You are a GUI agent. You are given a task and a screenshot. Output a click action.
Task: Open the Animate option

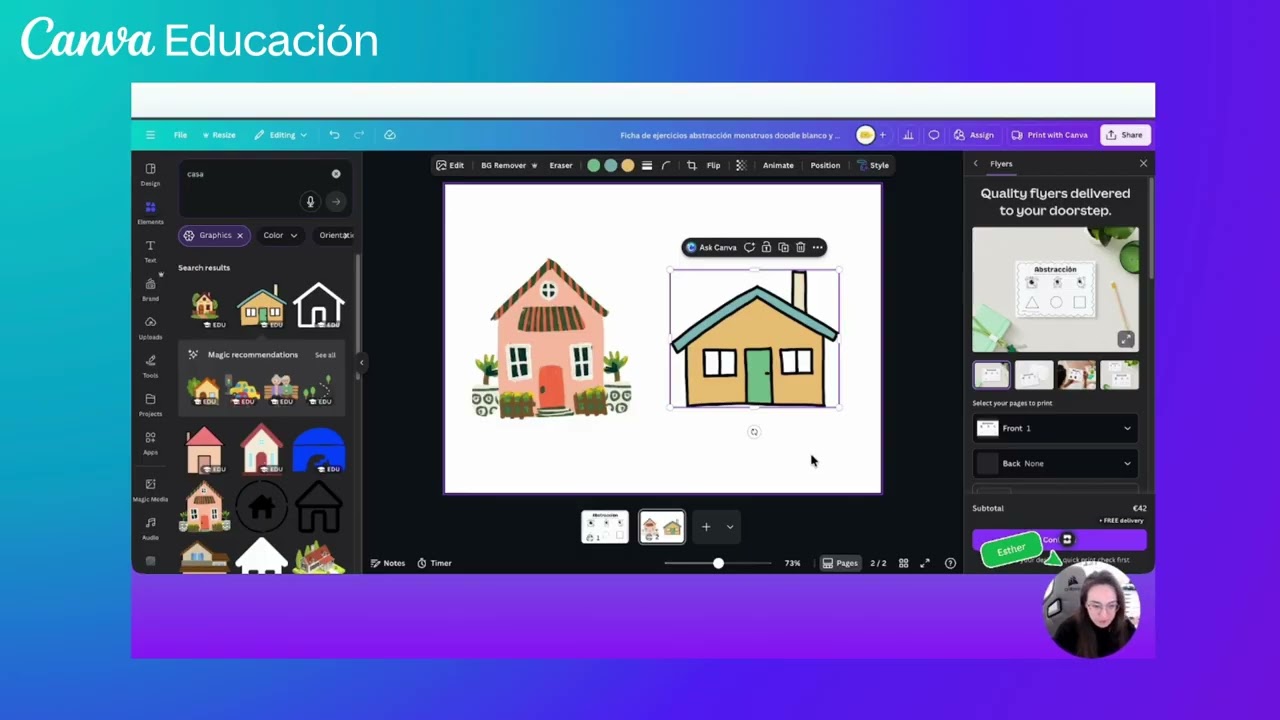click(778, 165)
